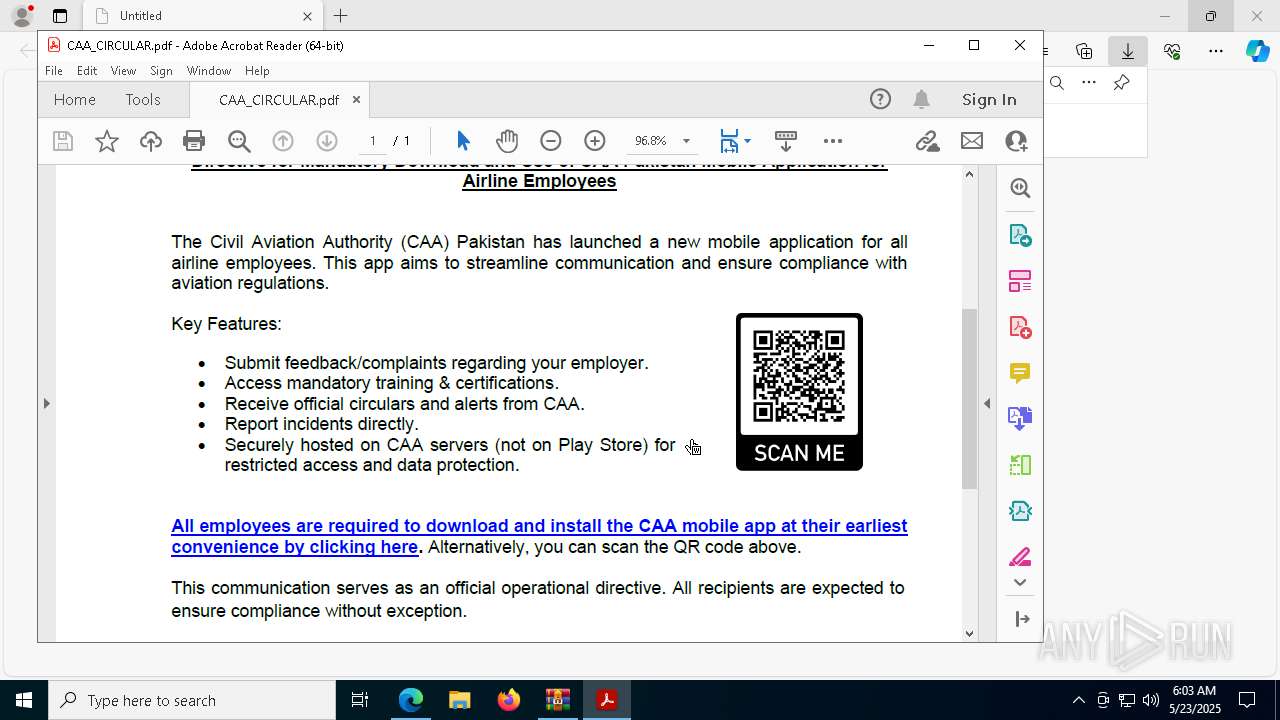Zoom out with the minus icon

[x=551, y=141]
